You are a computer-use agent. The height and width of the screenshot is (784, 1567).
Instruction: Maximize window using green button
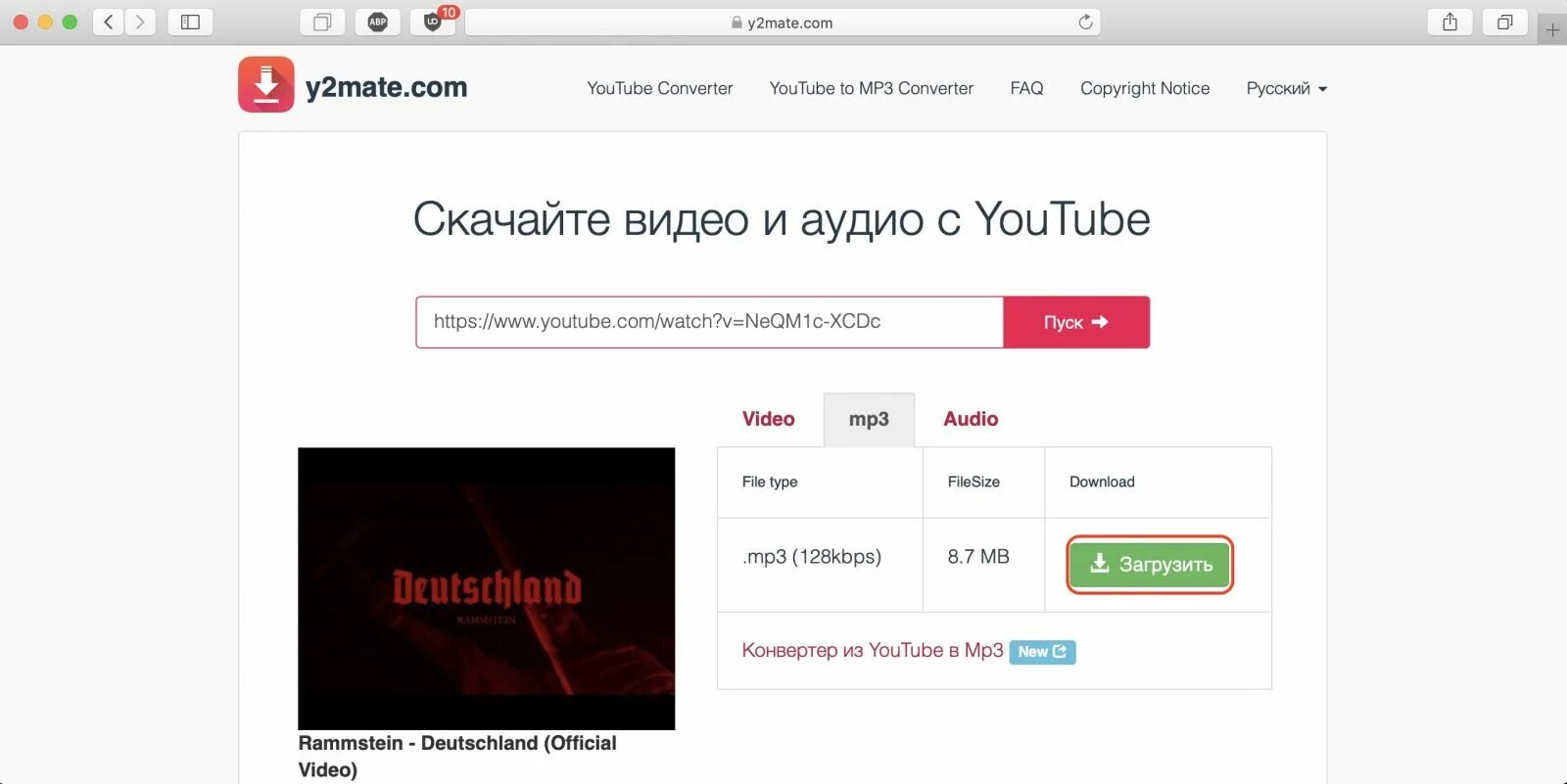(x=70, y=22)
